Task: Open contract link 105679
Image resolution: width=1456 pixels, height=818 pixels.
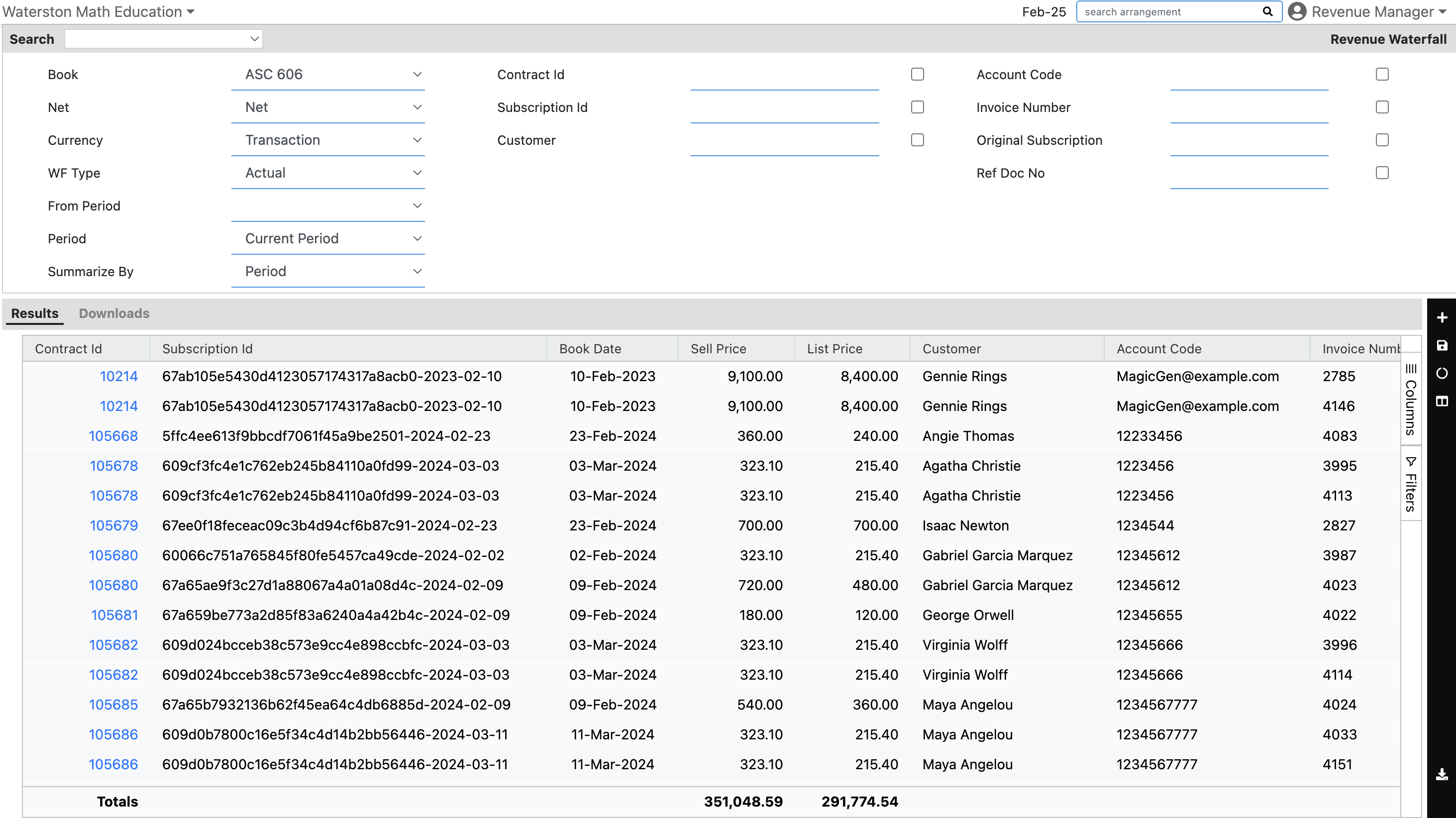Action: (x=113, y=525)
